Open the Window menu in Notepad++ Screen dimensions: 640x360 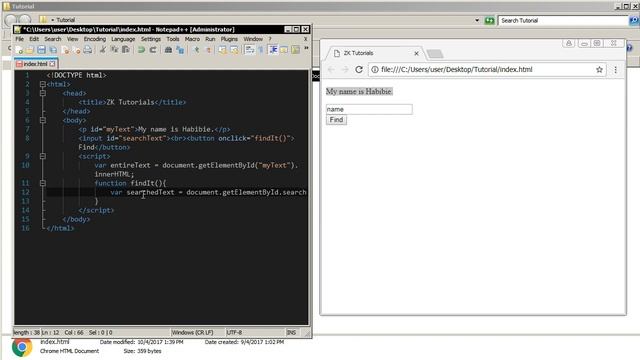(253, 39)
